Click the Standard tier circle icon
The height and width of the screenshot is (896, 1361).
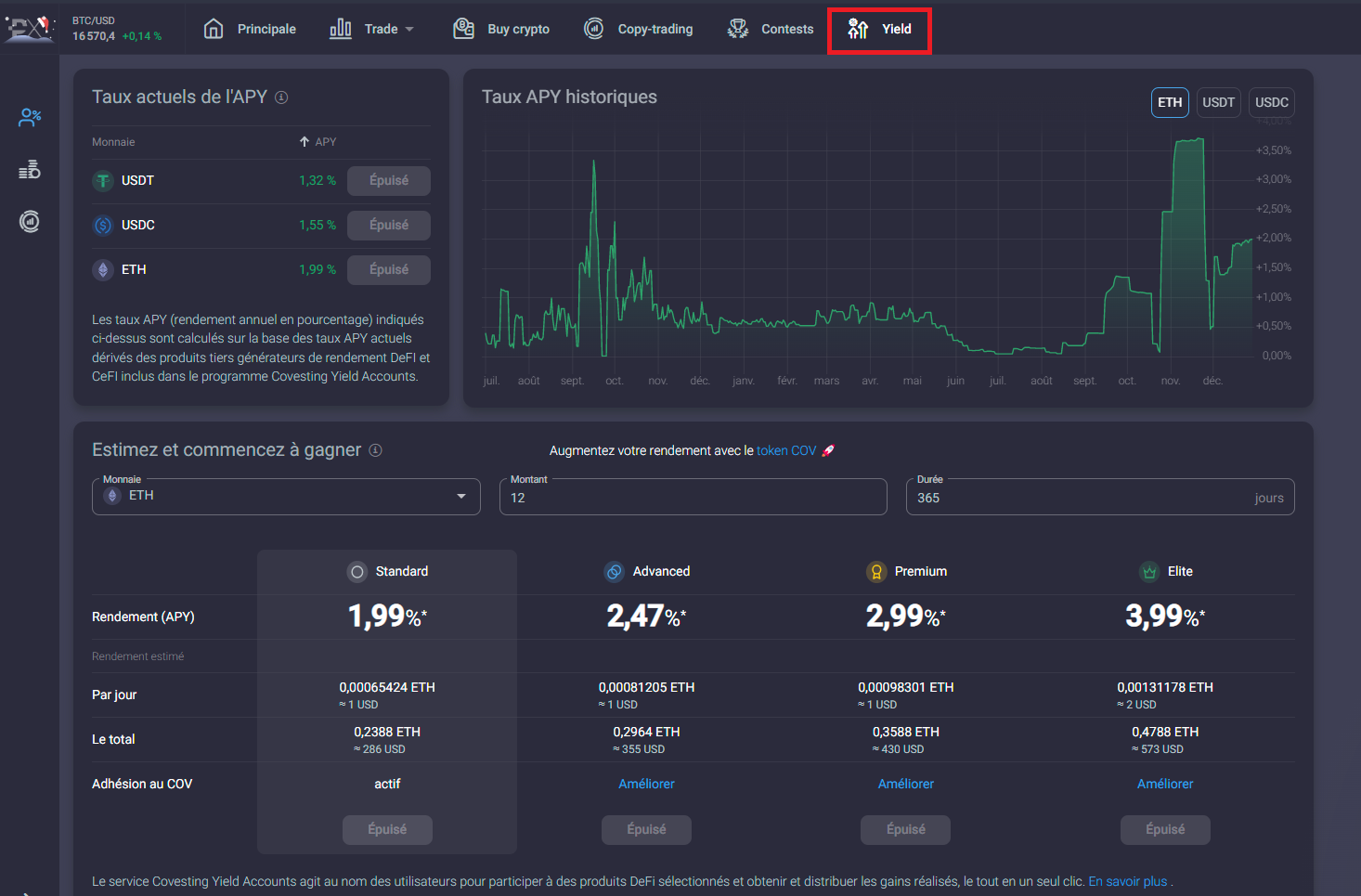[357, 572]
